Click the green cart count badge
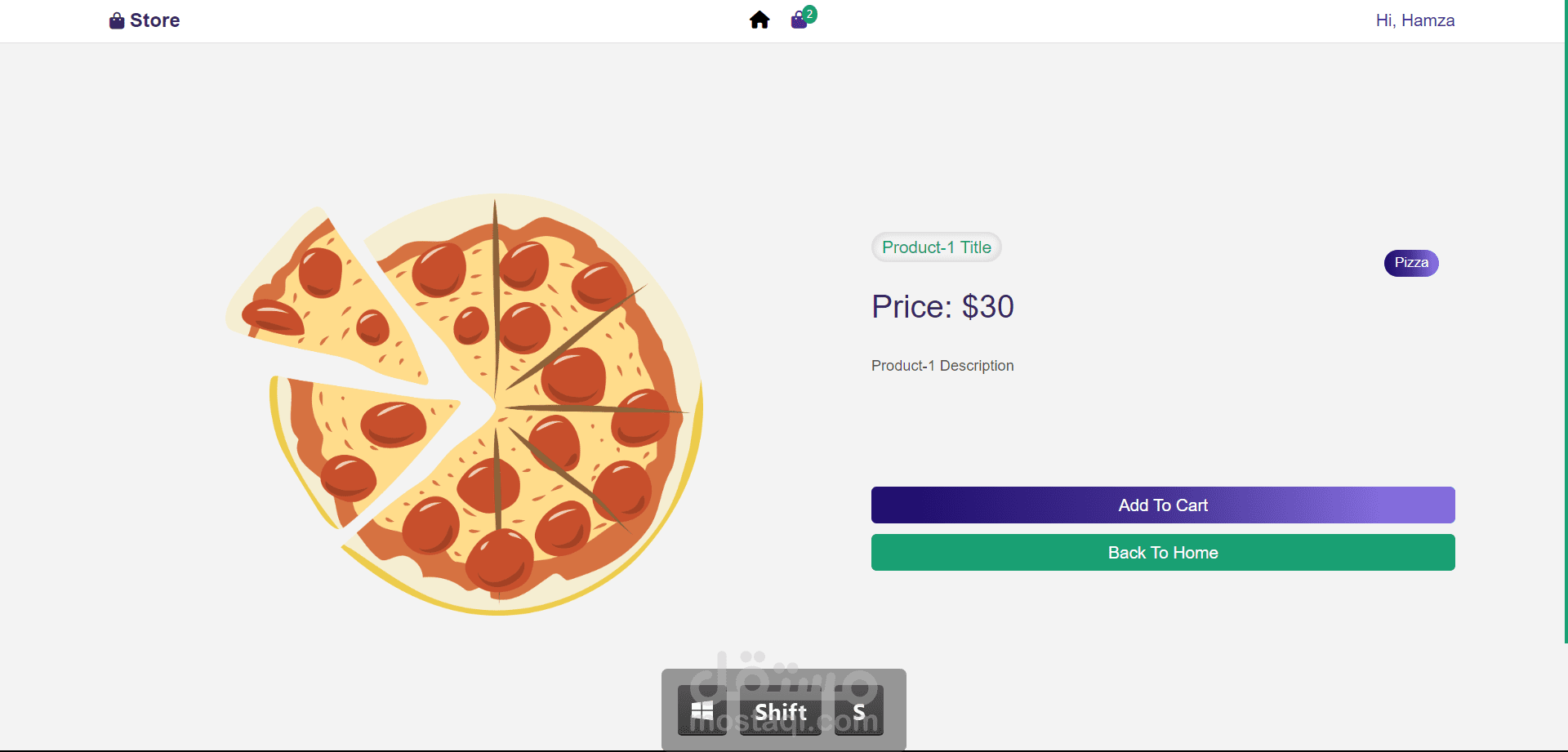This screenshot has height=752, width=1568. [x=809, y=14]
